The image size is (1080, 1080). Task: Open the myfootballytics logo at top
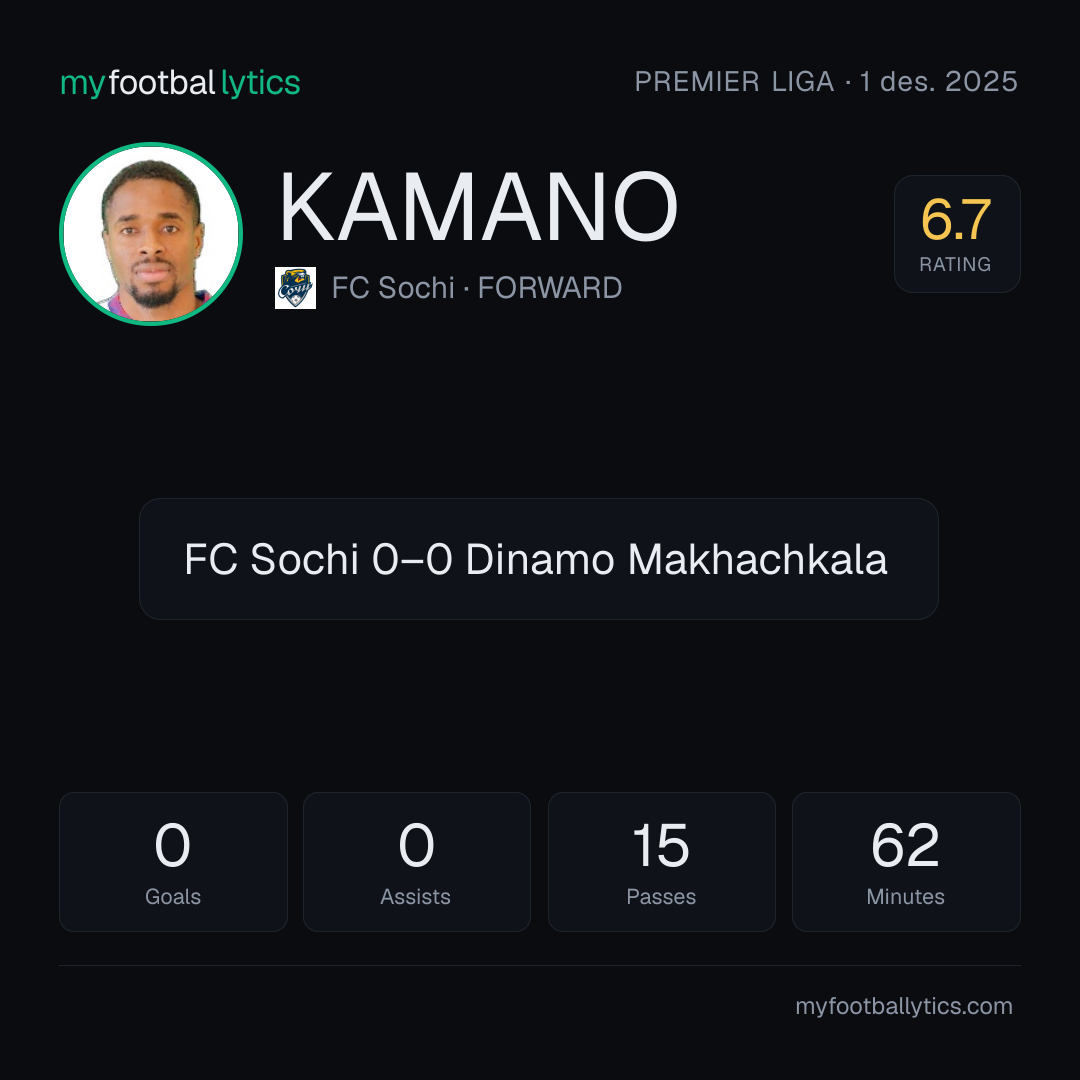[180, 83]
